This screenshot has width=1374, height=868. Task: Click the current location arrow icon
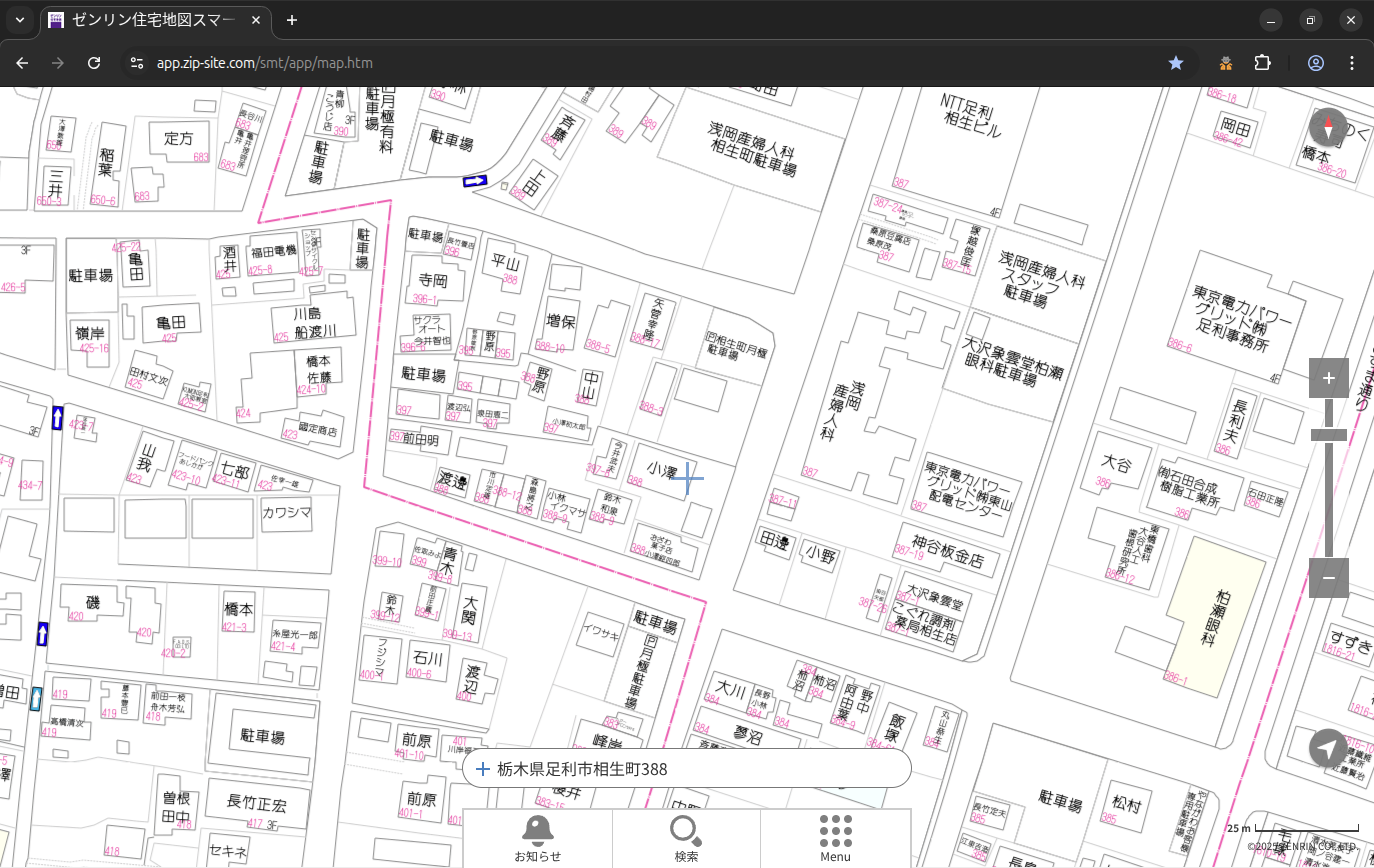pyautogui.click(x=1328, y=748)
